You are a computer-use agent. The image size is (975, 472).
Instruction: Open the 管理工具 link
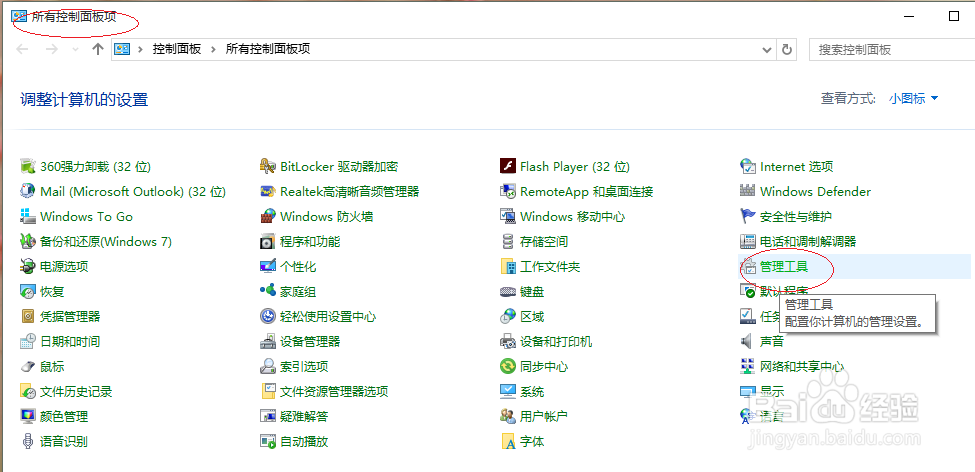pos(784,267)
